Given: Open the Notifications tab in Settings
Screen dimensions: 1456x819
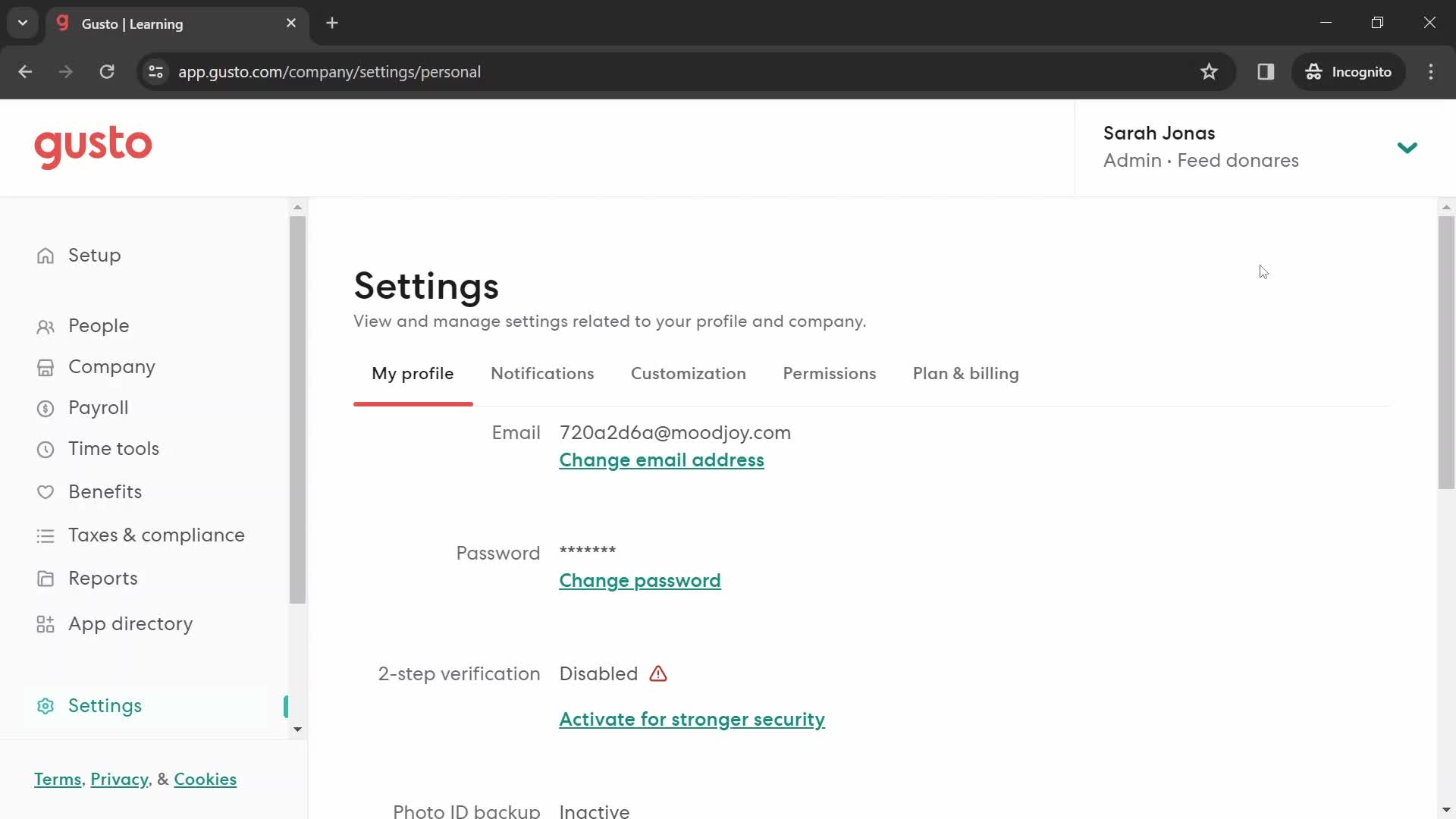Looking at the screenshot, I should pos(542,373).
